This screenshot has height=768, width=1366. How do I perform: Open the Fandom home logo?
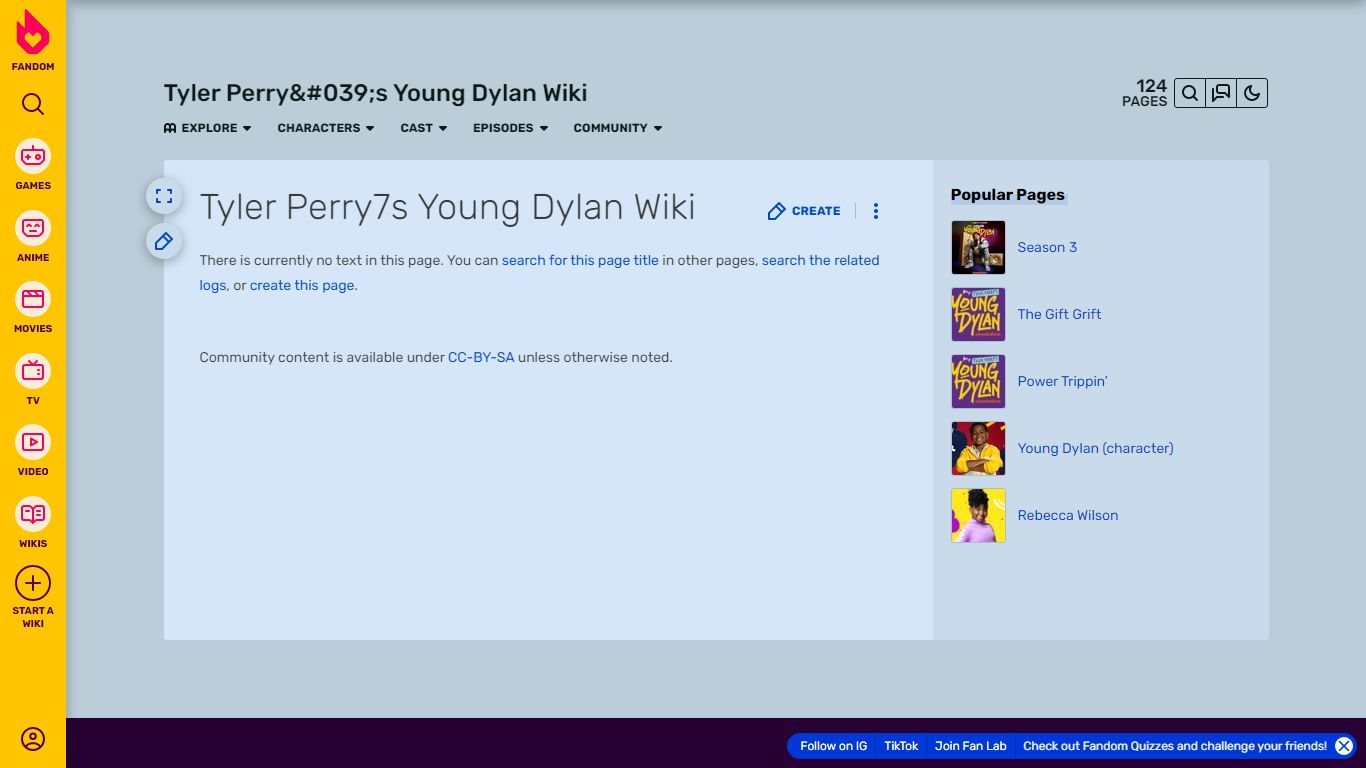pyautogui.click(x=33, y=41)
